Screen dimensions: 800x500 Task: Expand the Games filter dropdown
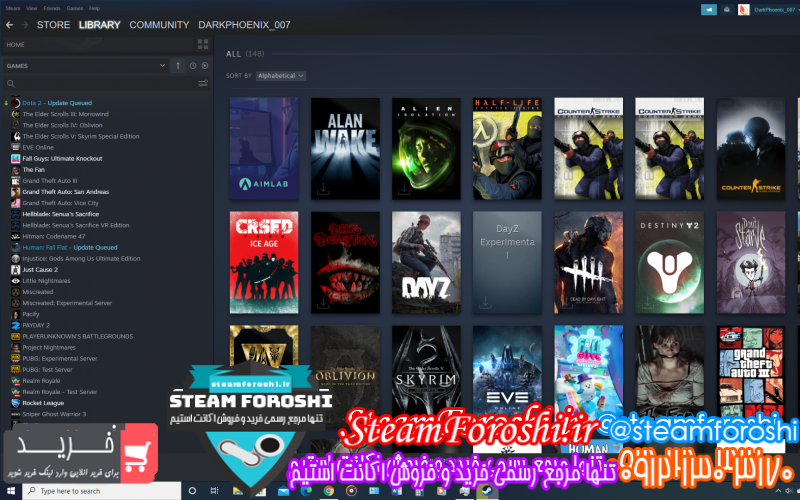pyautogui.click(x=162, y=66)
